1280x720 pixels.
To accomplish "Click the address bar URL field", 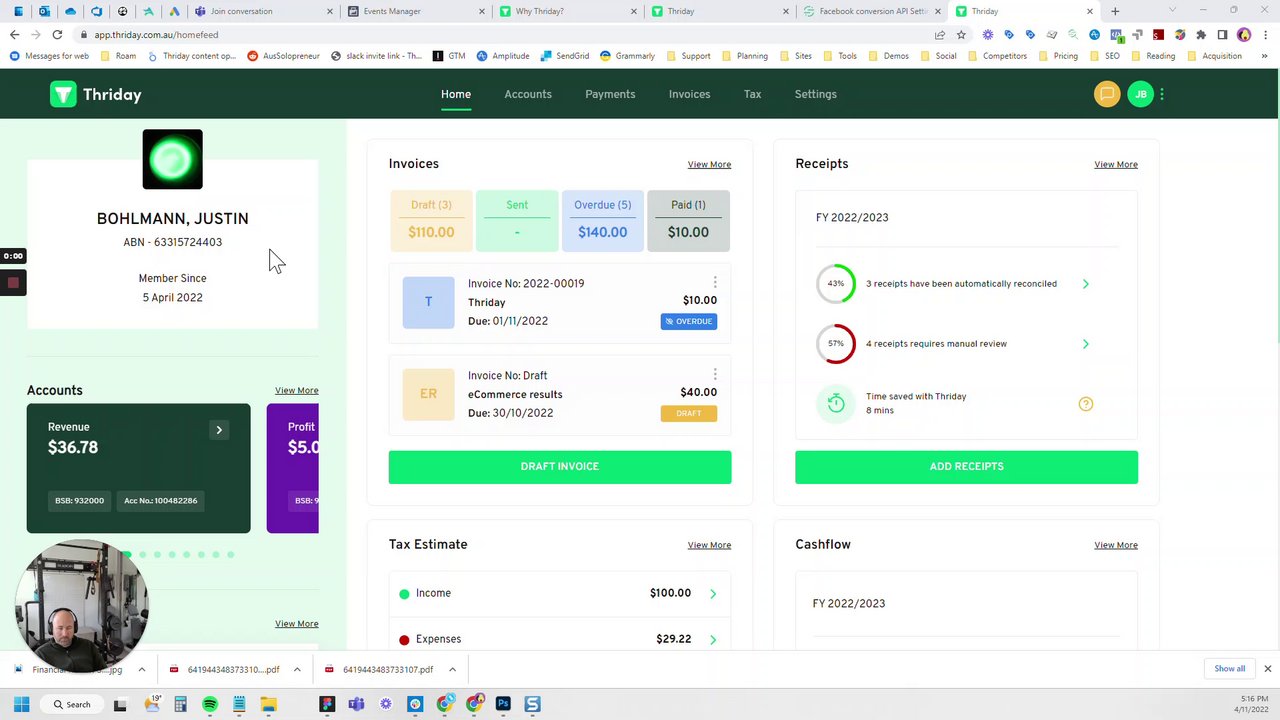I will point(500,34).
